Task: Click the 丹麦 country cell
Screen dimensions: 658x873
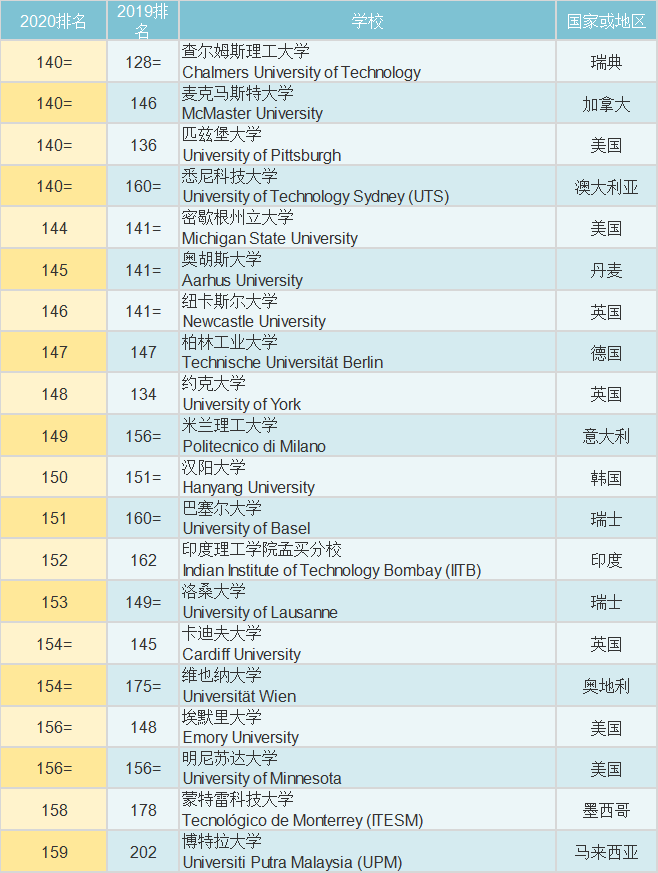Action: 606,270
